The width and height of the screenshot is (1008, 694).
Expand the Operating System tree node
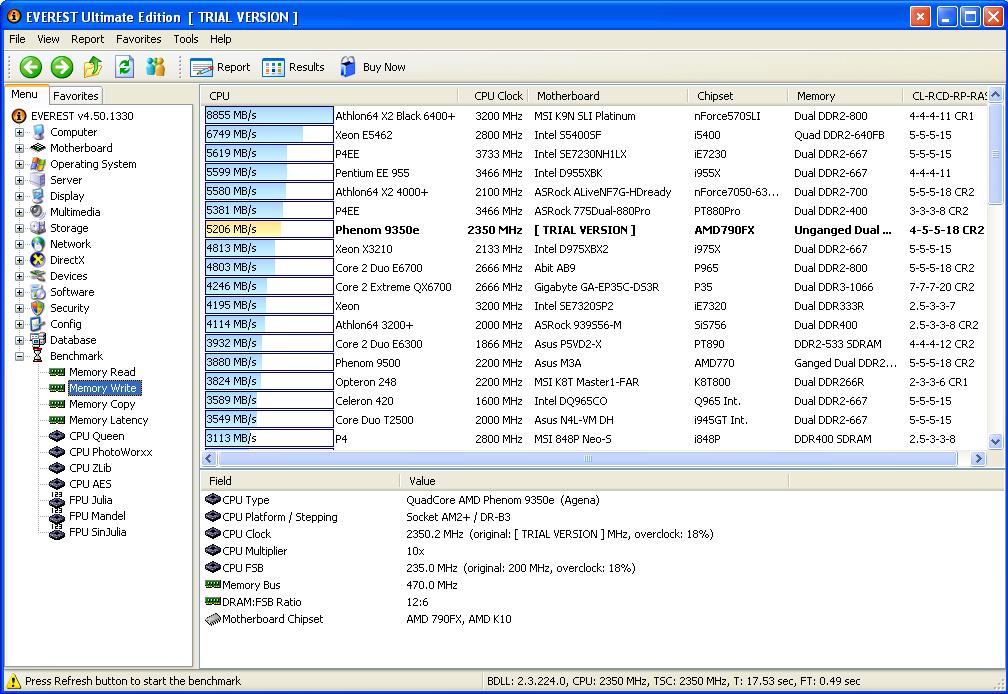pyautogui.click(x=19, y=165)
